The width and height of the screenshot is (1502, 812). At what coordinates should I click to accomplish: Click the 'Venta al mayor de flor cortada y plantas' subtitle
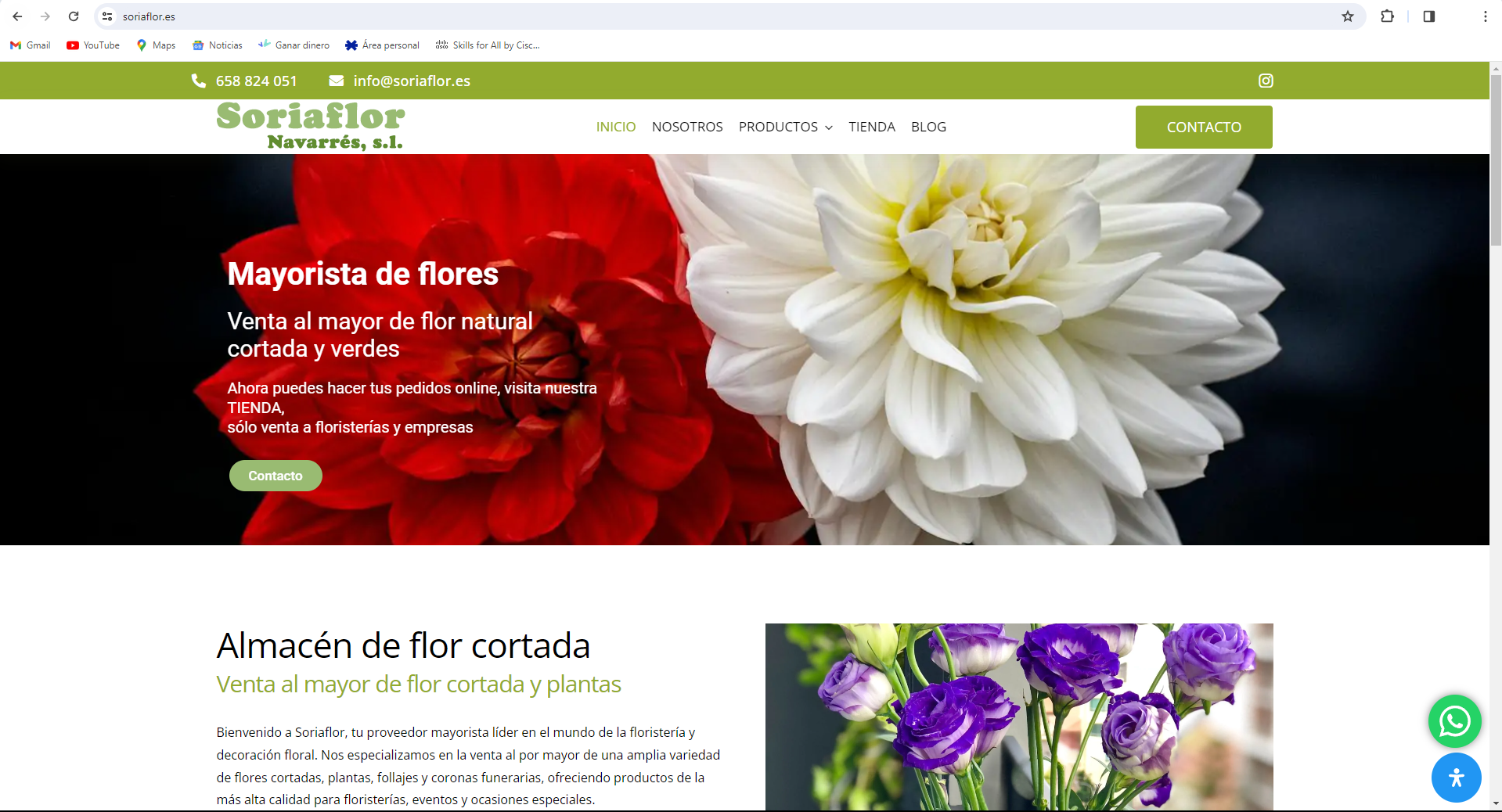pyautogui.click(x=419, y=684)
